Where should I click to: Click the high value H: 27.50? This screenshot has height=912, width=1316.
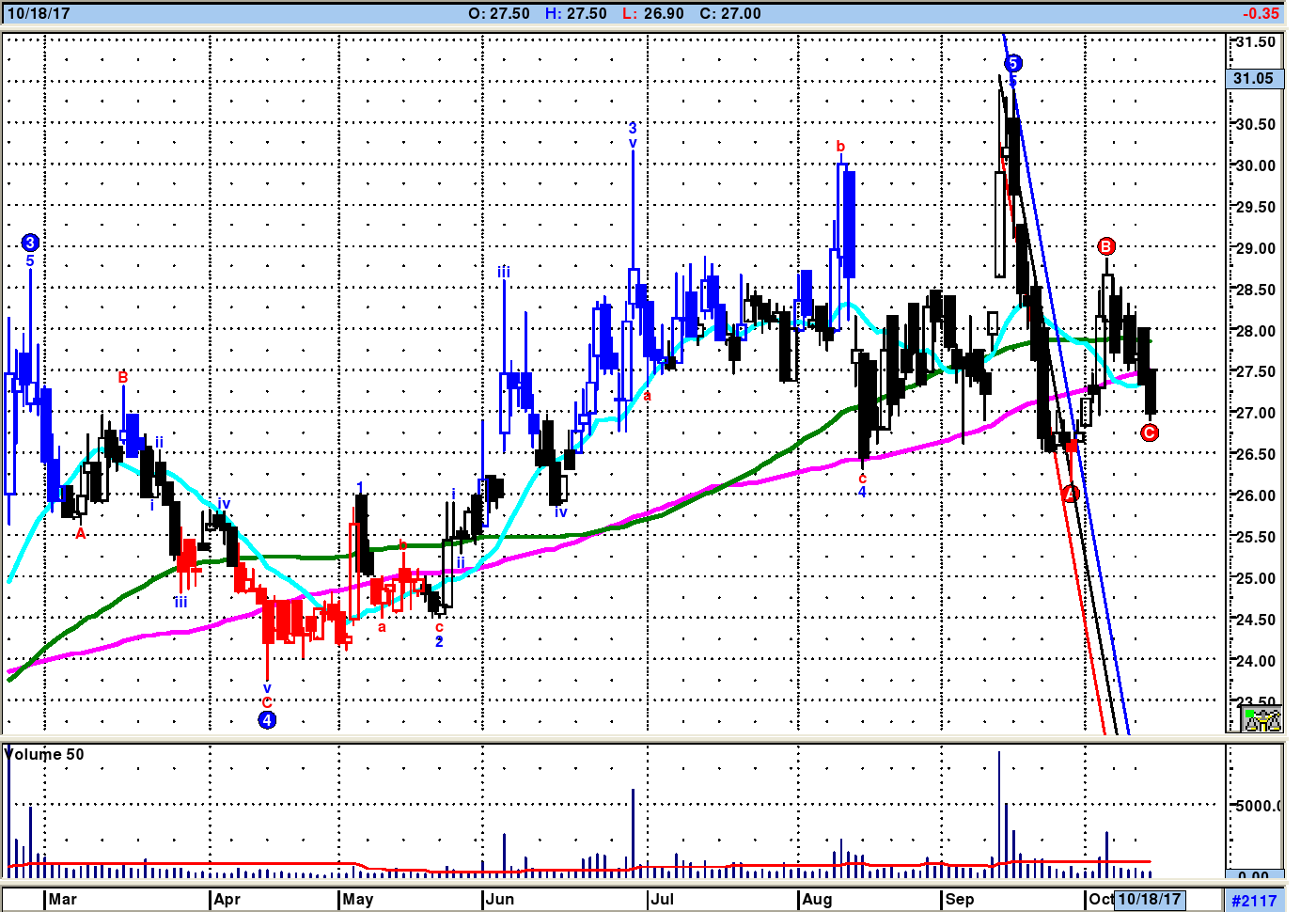pos(575,13)
